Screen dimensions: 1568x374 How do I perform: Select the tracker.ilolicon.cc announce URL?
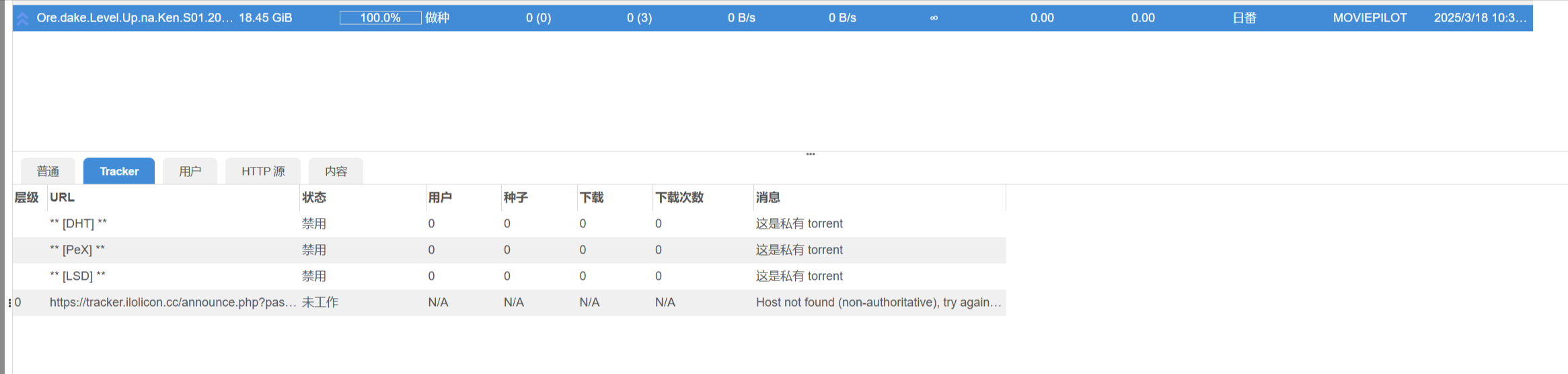pos(173,303)
